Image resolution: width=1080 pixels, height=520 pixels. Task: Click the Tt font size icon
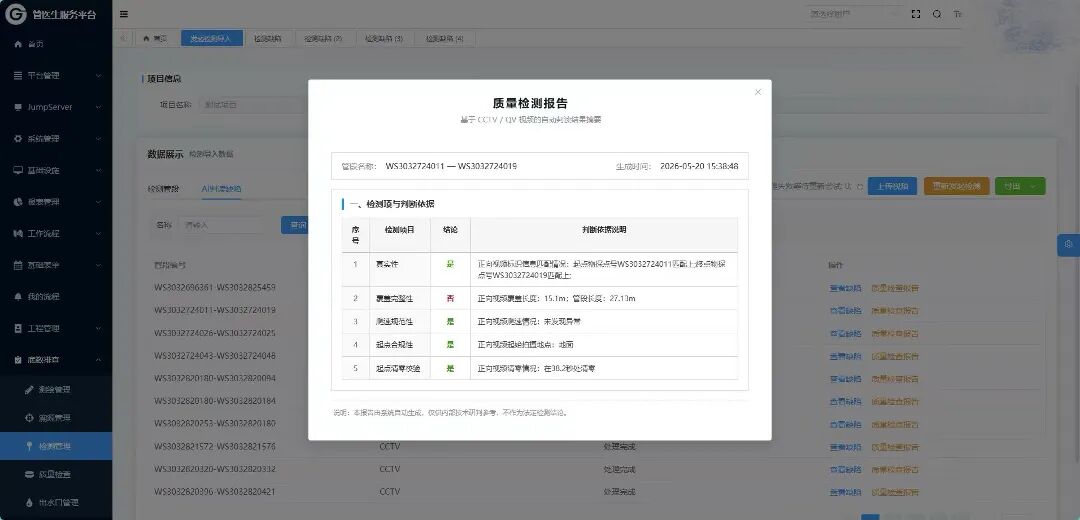[x=957, y=14]
